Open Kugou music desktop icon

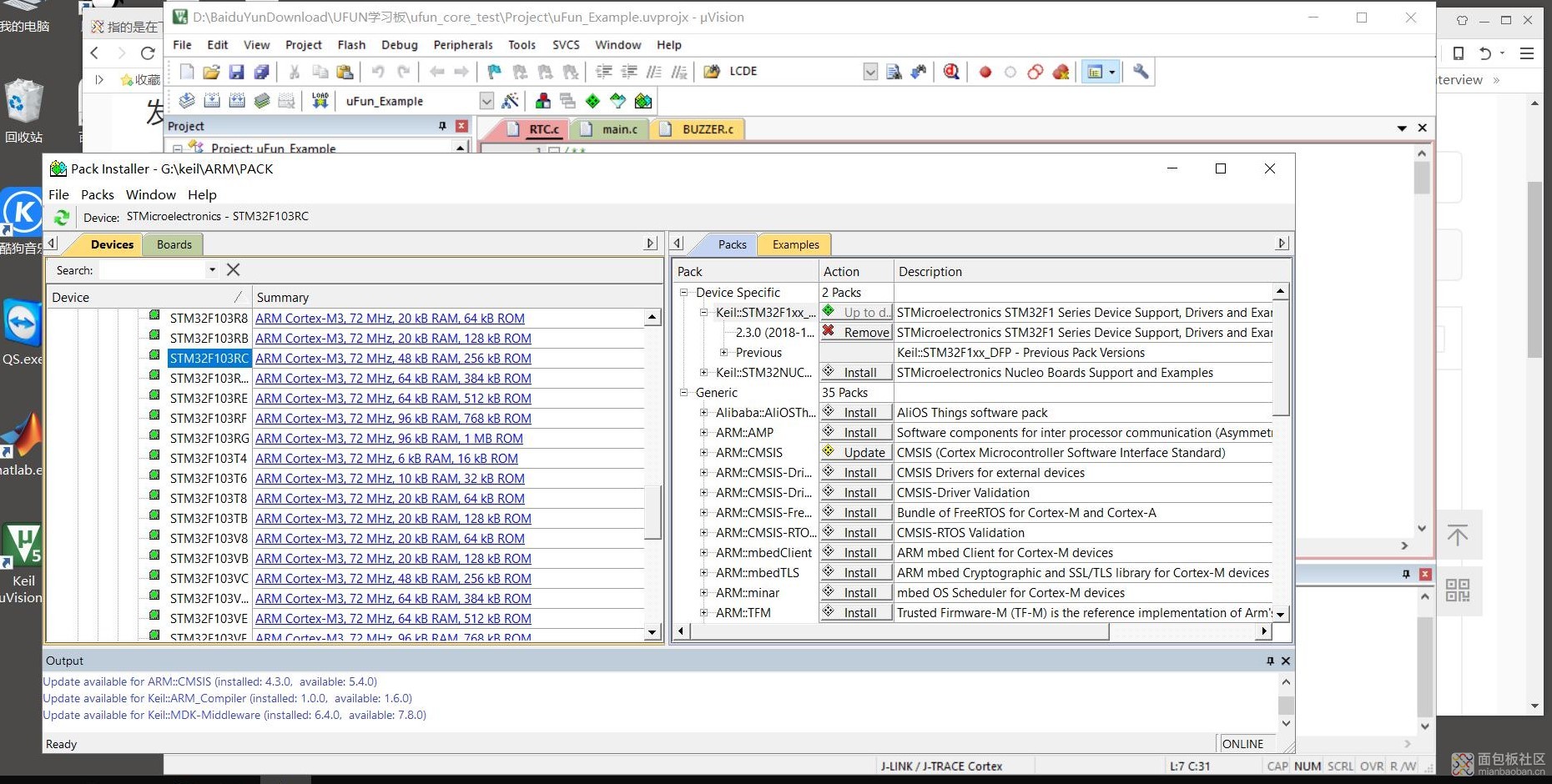coord(23,222)
